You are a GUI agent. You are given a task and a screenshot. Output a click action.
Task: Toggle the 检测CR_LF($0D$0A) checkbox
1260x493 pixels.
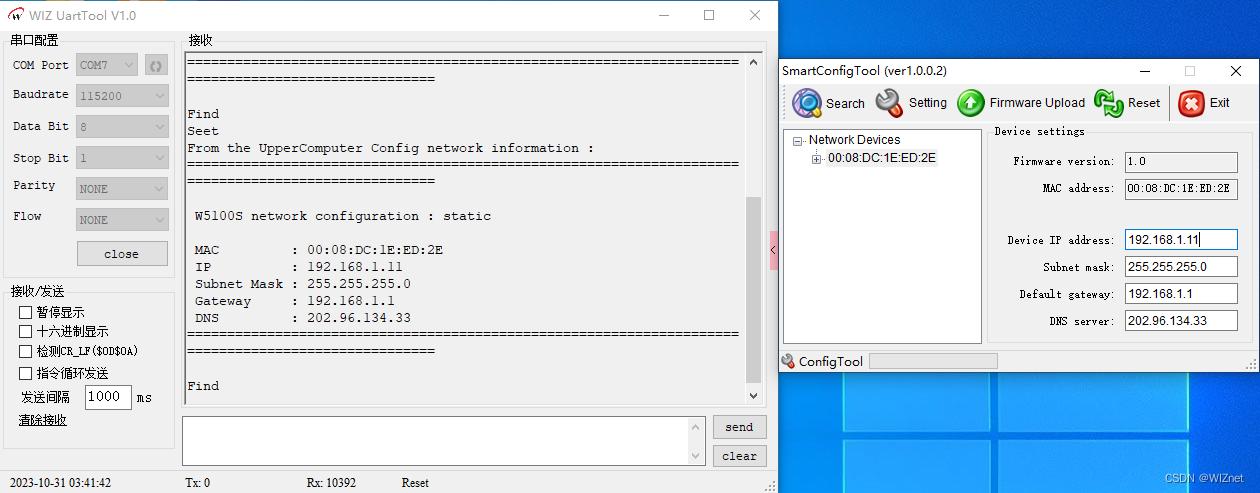click(x=26, y=351)
